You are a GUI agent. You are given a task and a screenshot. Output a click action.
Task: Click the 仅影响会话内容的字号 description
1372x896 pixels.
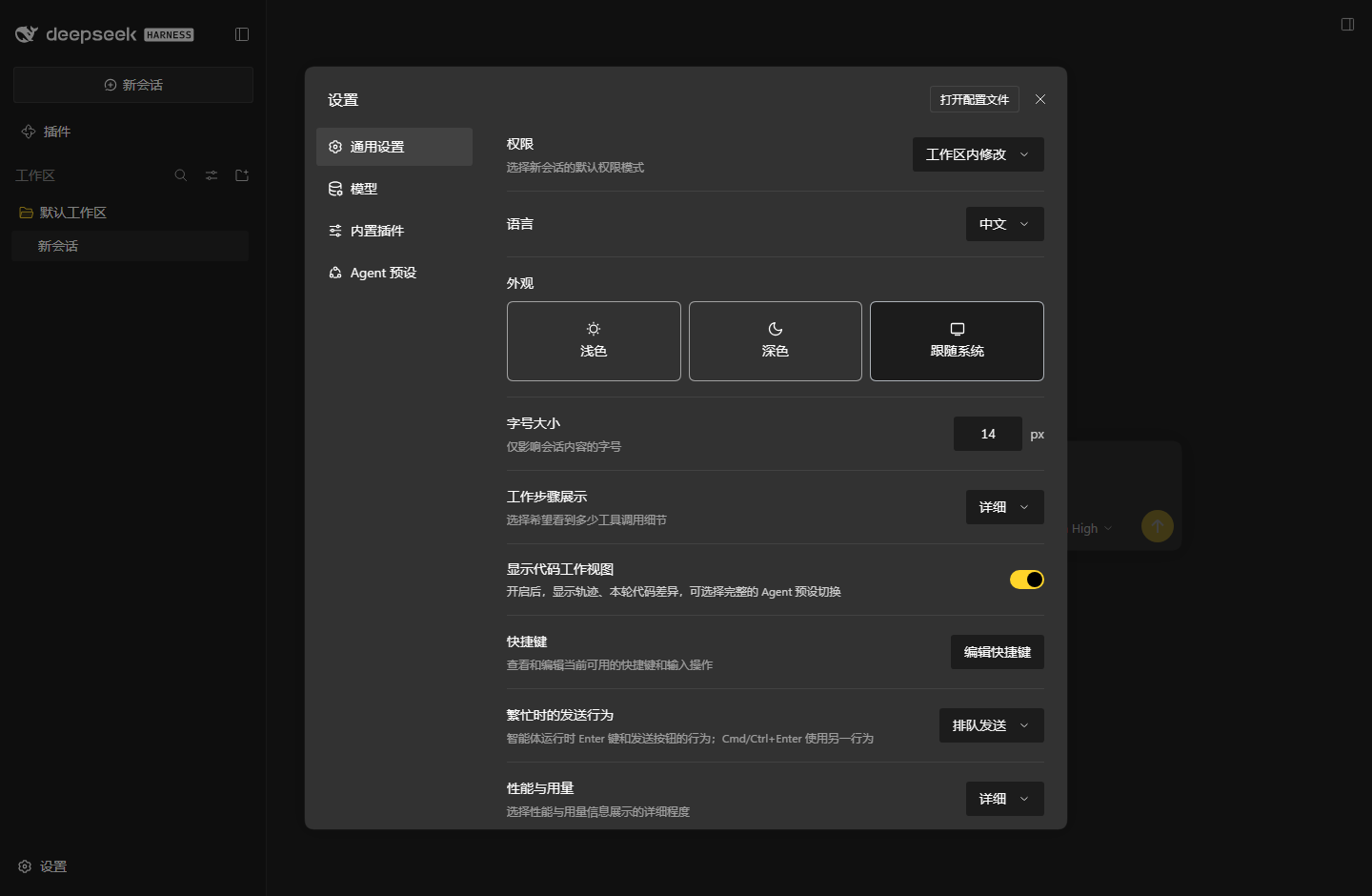tap(564, 446)
